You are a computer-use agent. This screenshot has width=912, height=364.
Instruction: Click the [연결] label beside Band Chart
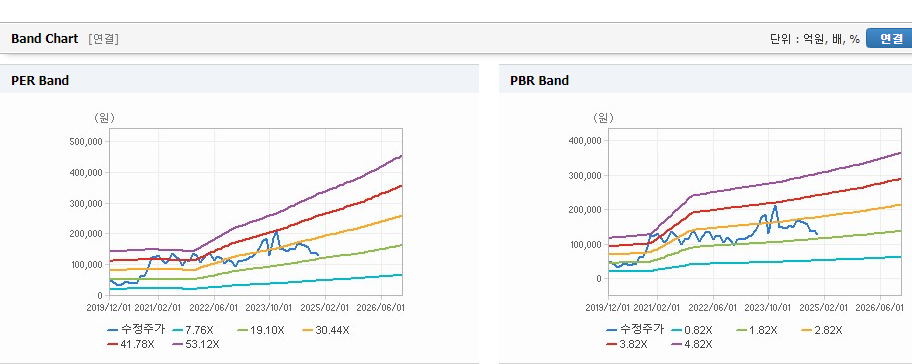tap(104, 39)
